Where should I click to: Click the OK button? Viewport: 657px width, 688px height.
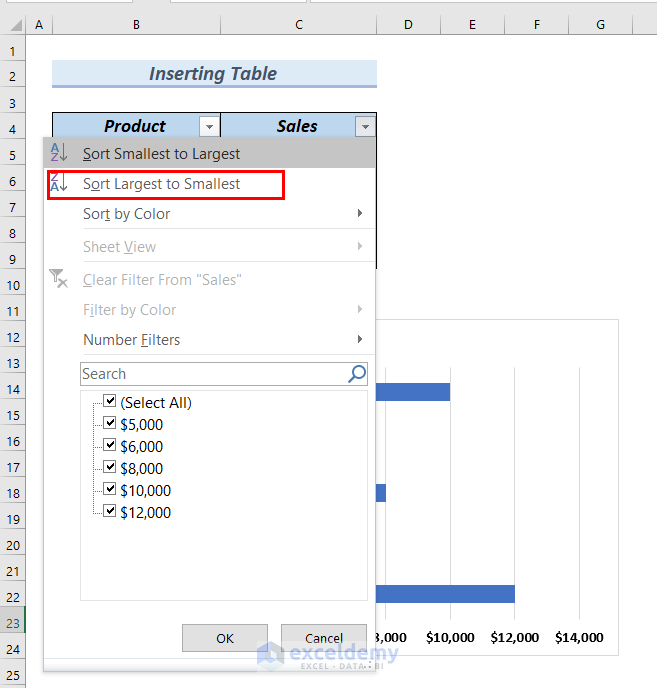pyautogui.click(x=225, y=638)
